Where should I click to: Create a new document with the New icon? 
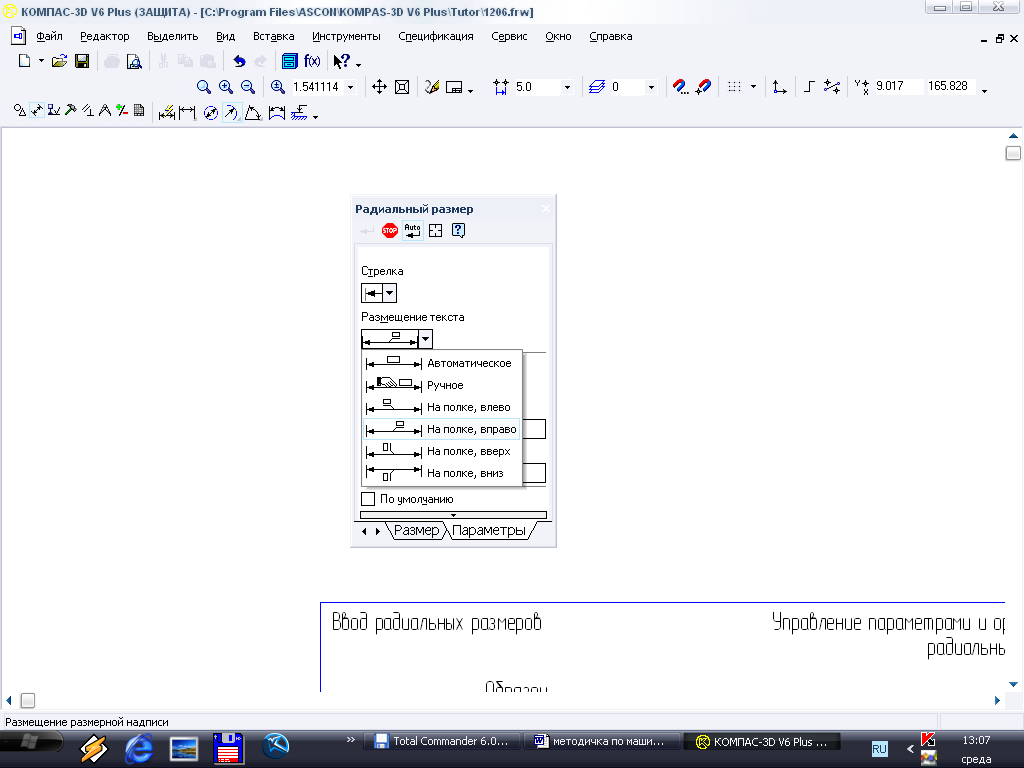(24, 61)
